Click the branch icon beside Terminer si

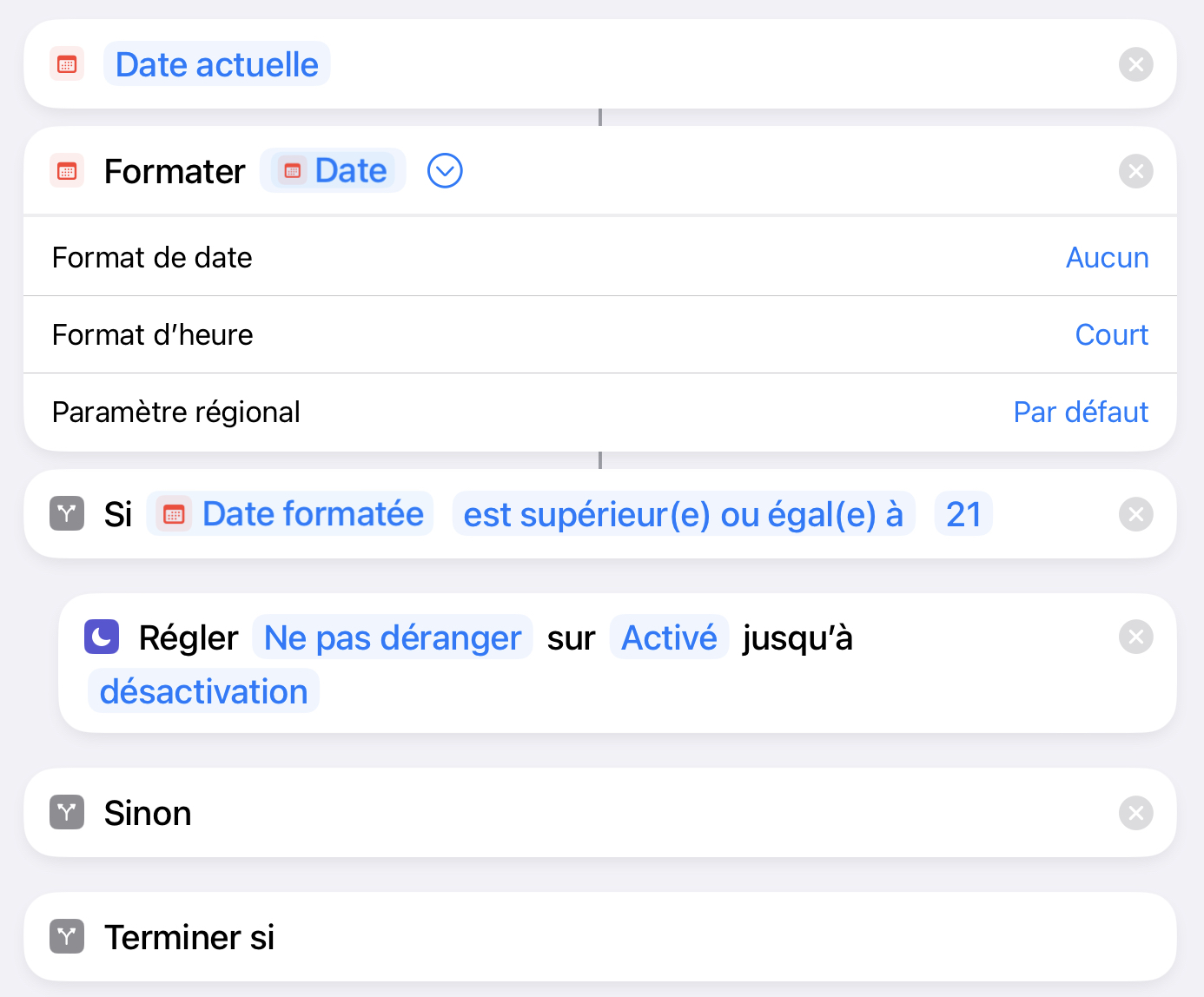point(67,937)
